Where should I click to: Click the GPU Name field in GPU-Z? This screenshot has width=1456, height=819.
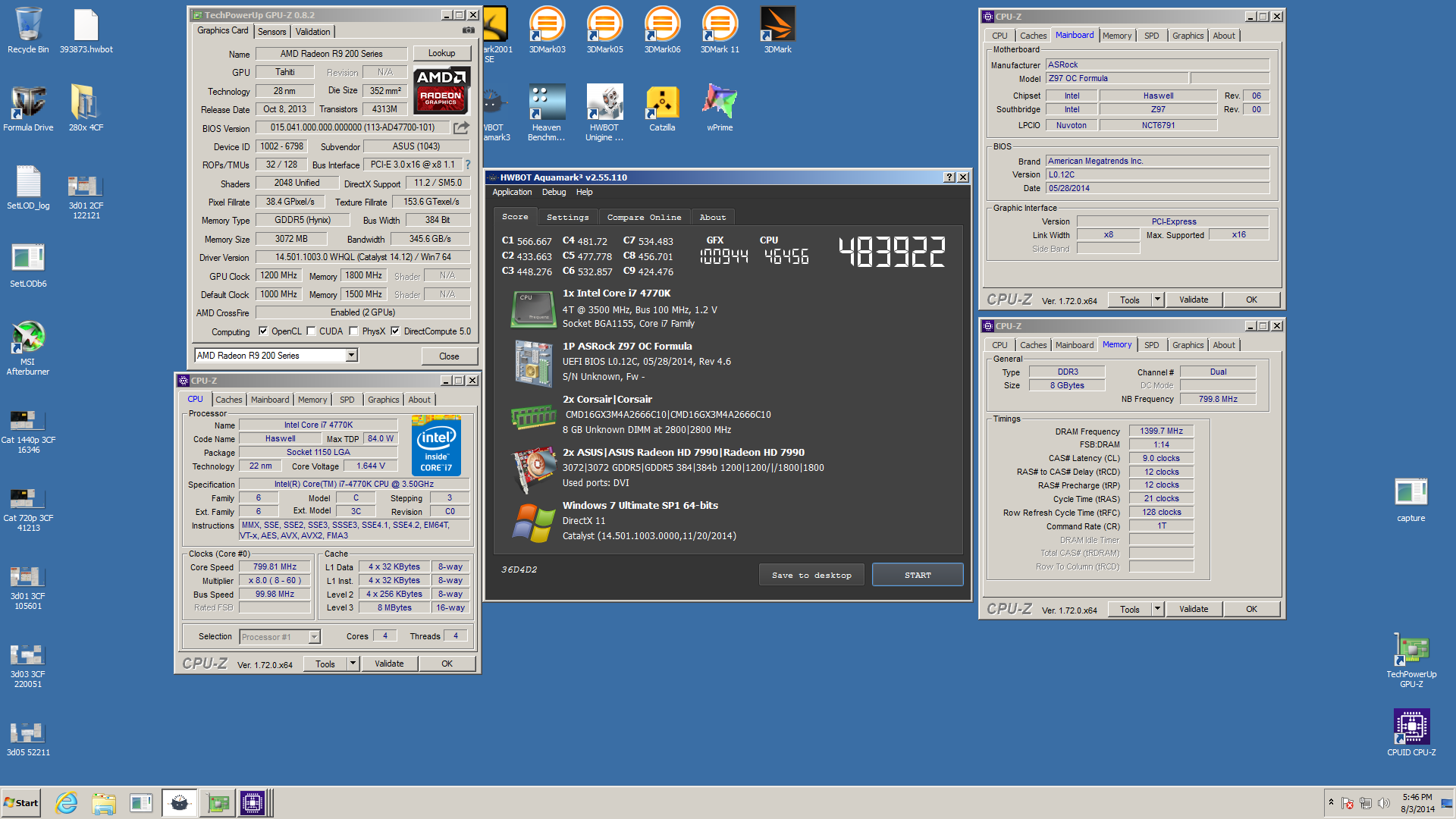(x=331, y=54)
